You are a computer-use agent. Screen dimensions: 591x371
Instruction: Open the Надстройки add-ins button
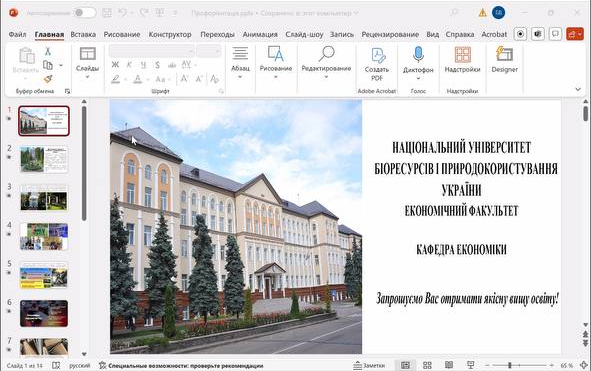[462, 60]
